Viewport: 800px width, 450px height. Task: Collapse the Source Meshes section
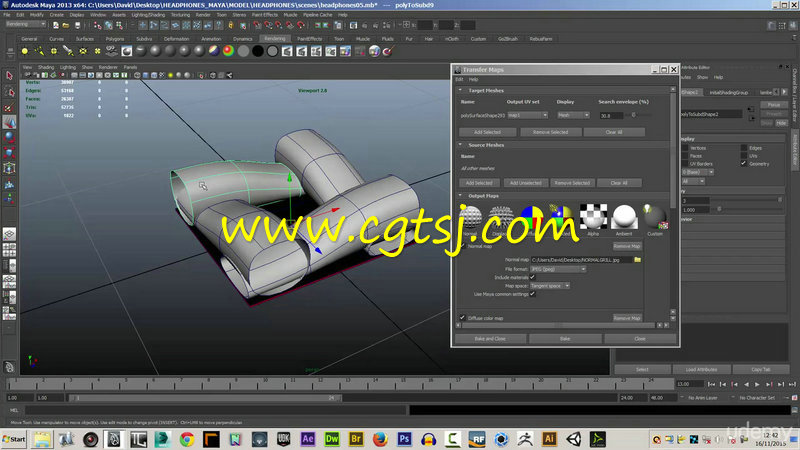click(460, 145)
